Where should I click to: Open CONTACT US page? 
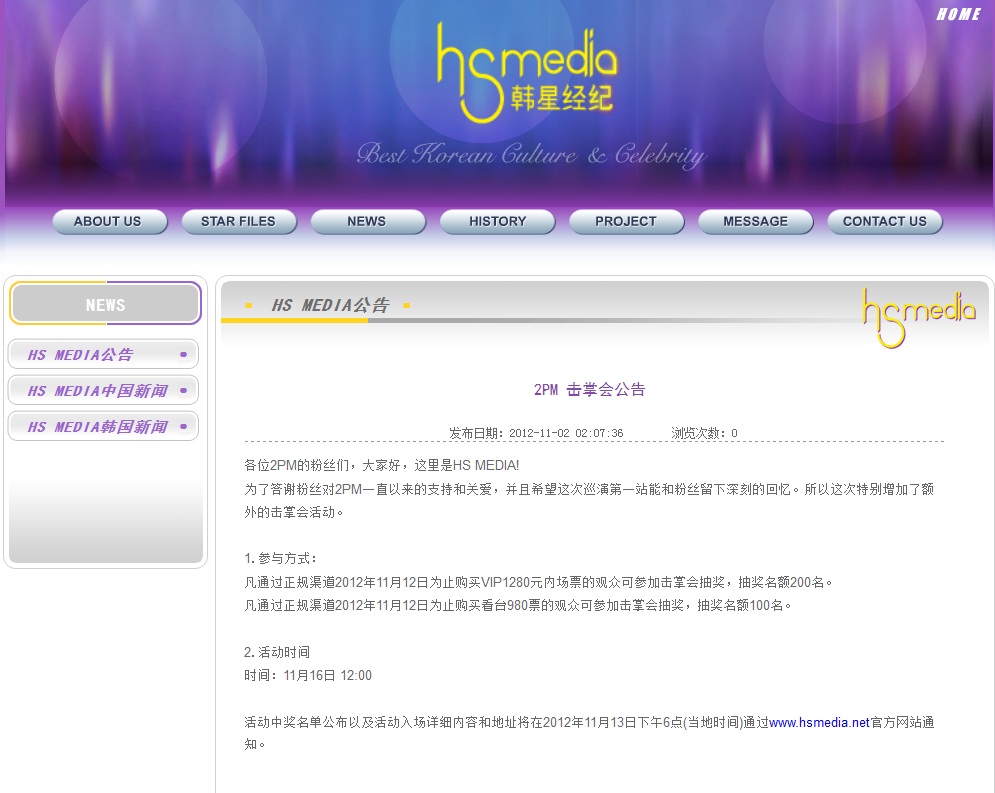885,221
